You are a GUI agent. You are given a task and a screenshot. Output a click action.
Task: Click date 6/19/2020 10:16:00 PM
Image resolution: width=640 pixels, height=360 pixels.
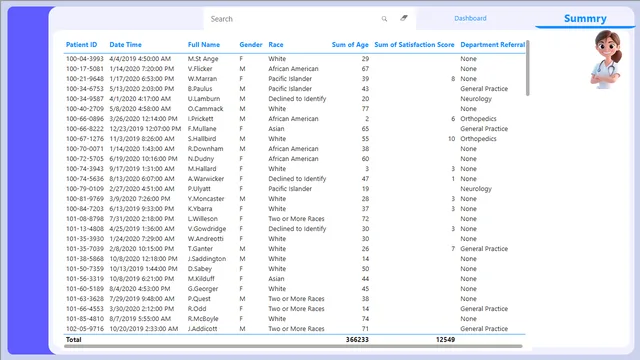pos(143,159)
